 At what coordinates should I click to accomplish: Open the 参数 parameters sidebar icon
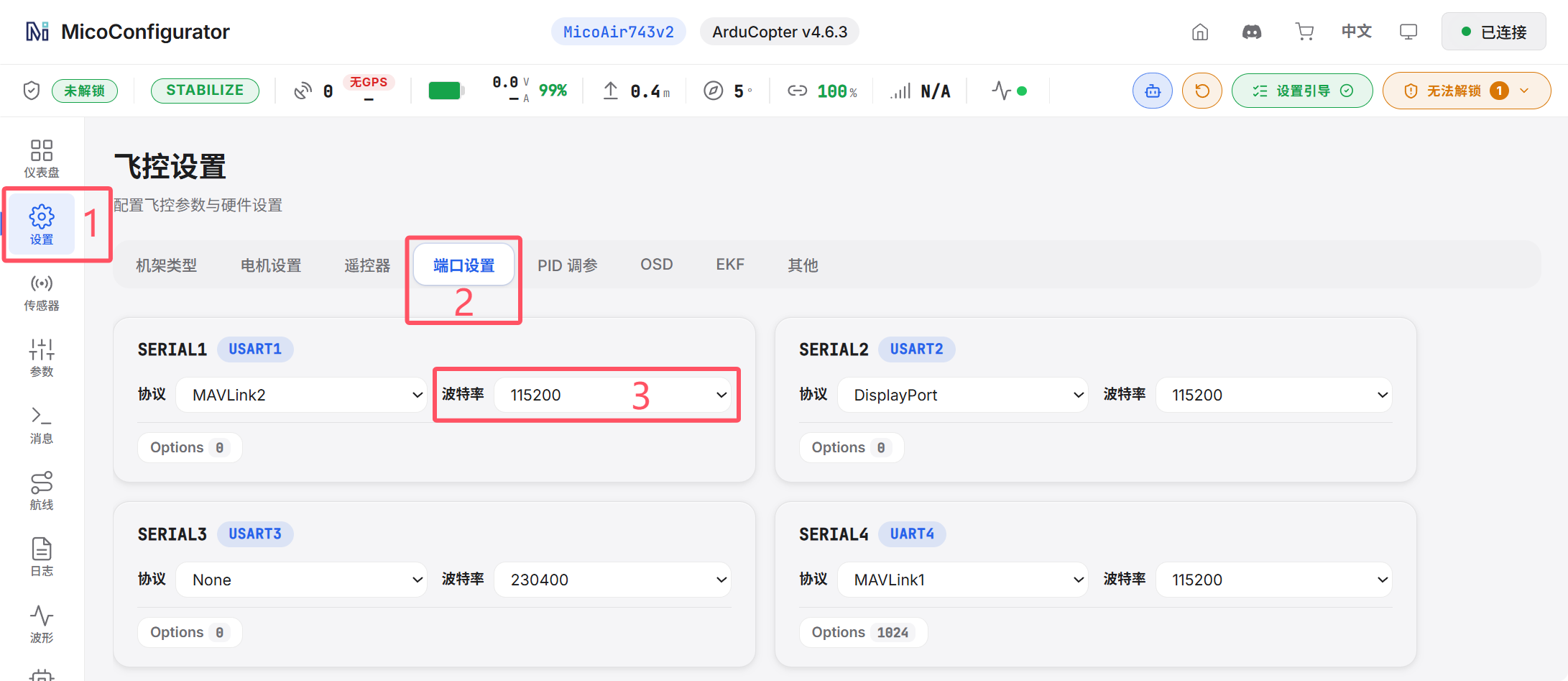pyautogui.click(x=42, y=358)
